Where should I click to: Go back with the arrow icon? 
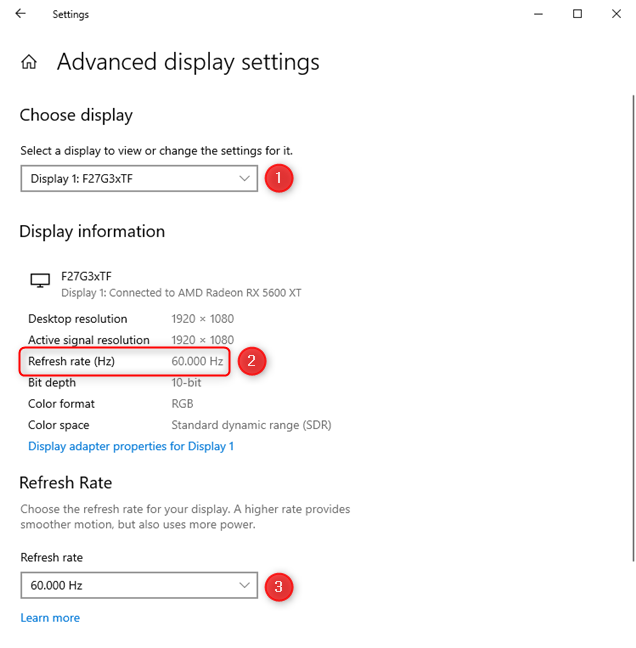coord(20,14)
